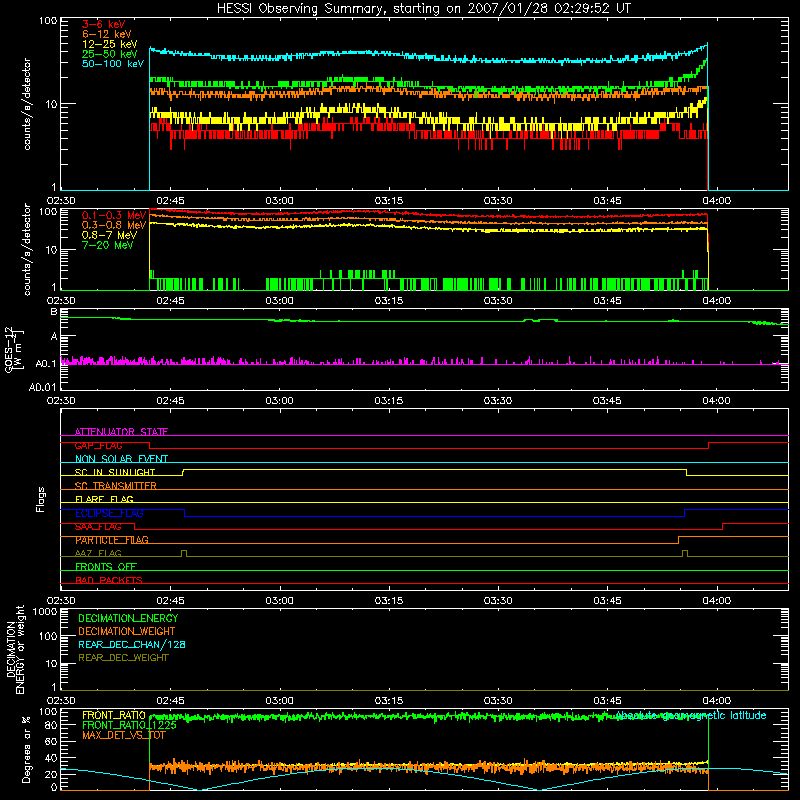Click the 'Absolute geomagnetic latitude' label
This screenshot has width=800, height=800.
691,716
